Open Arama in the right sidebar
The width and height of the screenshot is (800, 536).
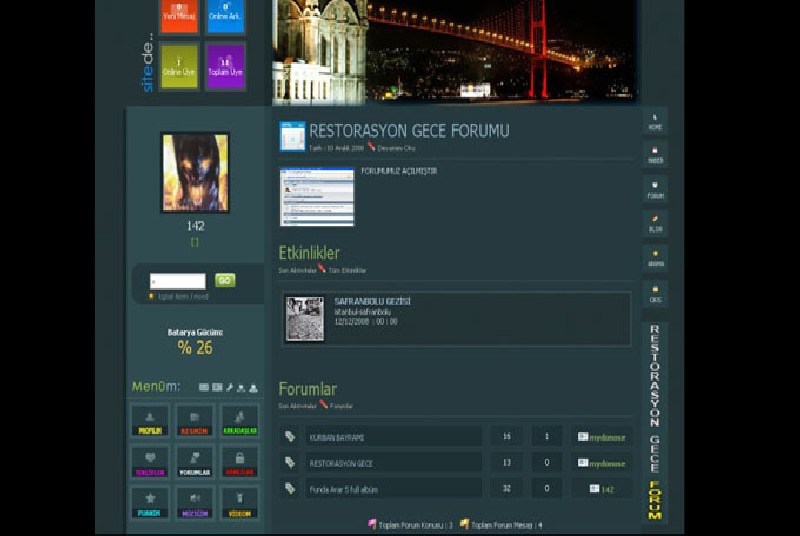(655, 259)
